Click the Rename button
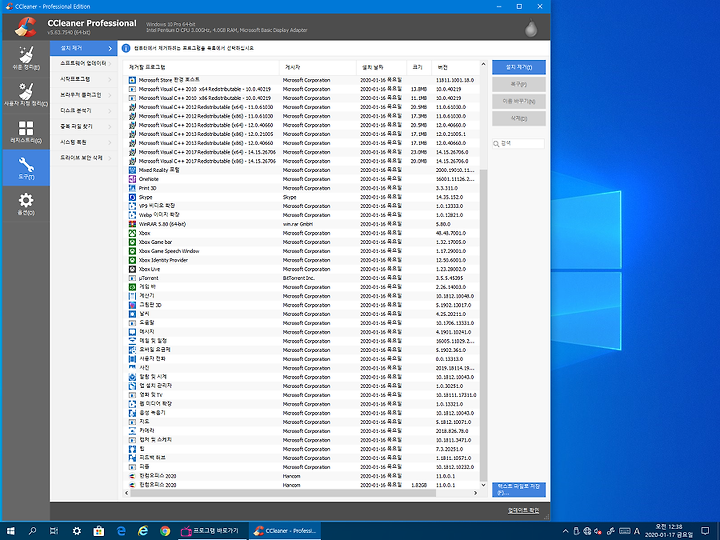Viewport: 720px width, 540px height. coord(519,101)
